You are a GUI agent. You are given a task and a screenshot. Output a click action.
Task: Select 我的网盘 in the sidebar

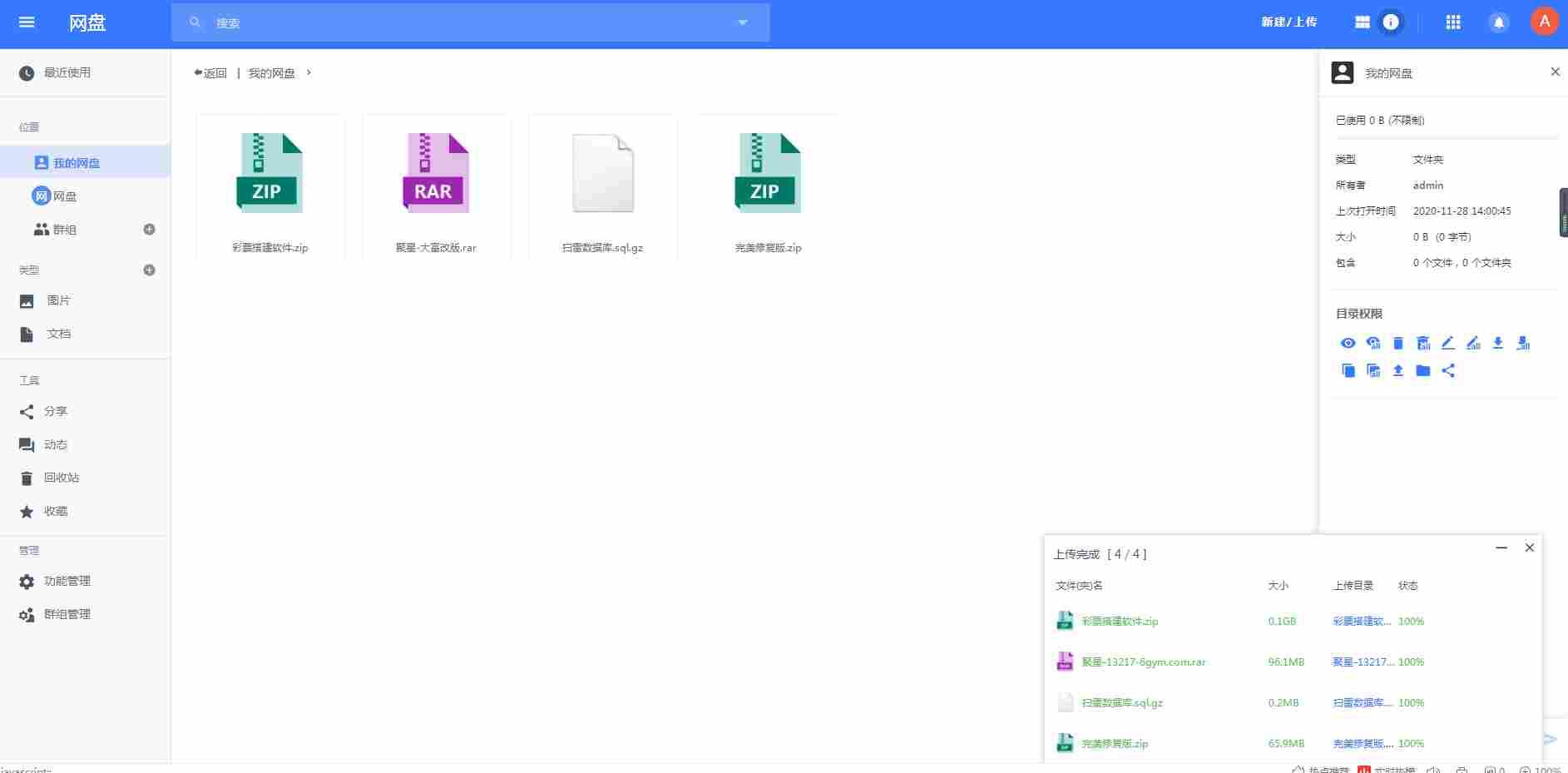85,162
